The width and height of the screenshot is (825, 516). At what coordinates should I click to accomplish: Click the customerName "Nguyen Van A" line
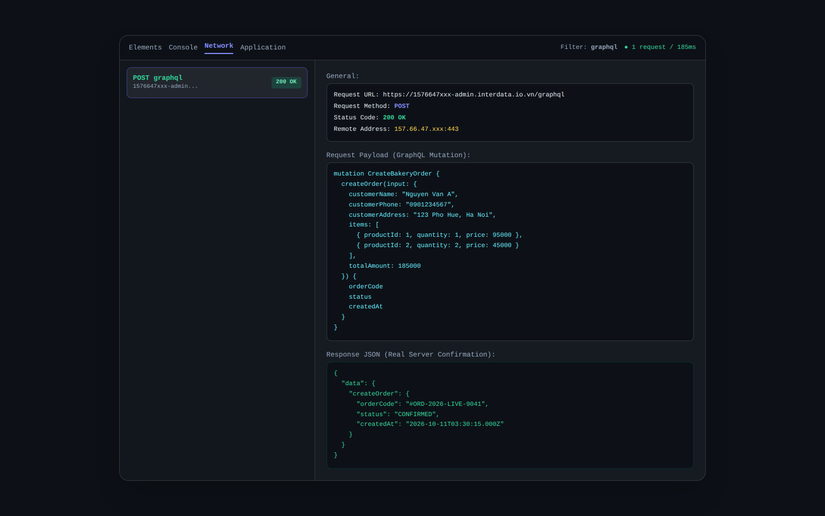[x=403, y=194]
